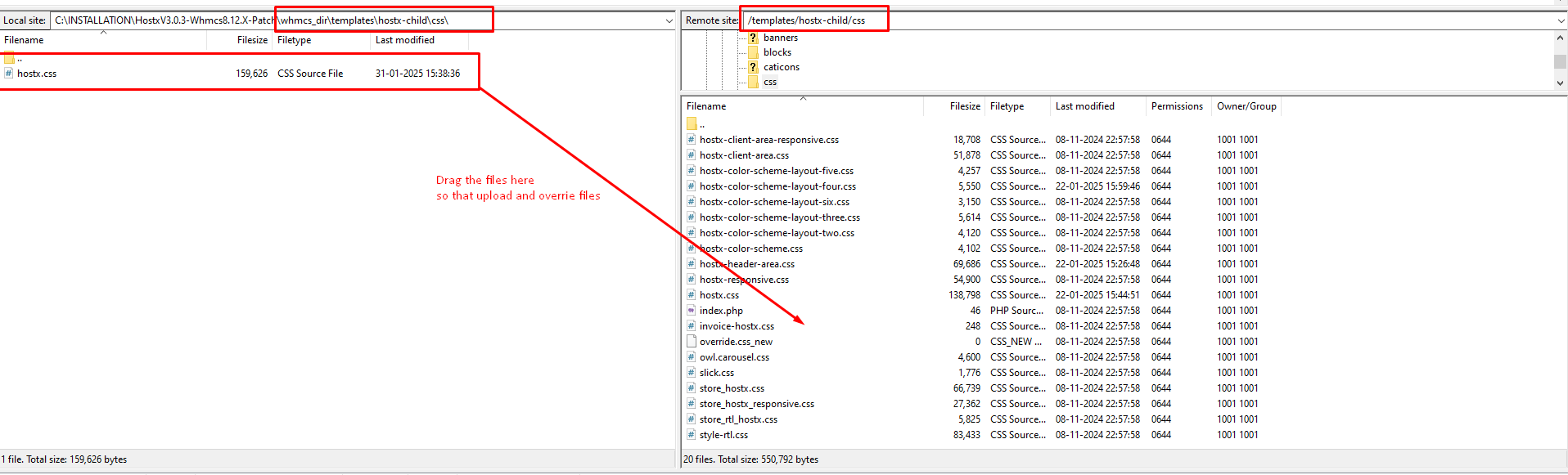Select the css folder in remote tree
This screenshot has height=475, width=1568.
pyautogui.click(x=769, y=82)
